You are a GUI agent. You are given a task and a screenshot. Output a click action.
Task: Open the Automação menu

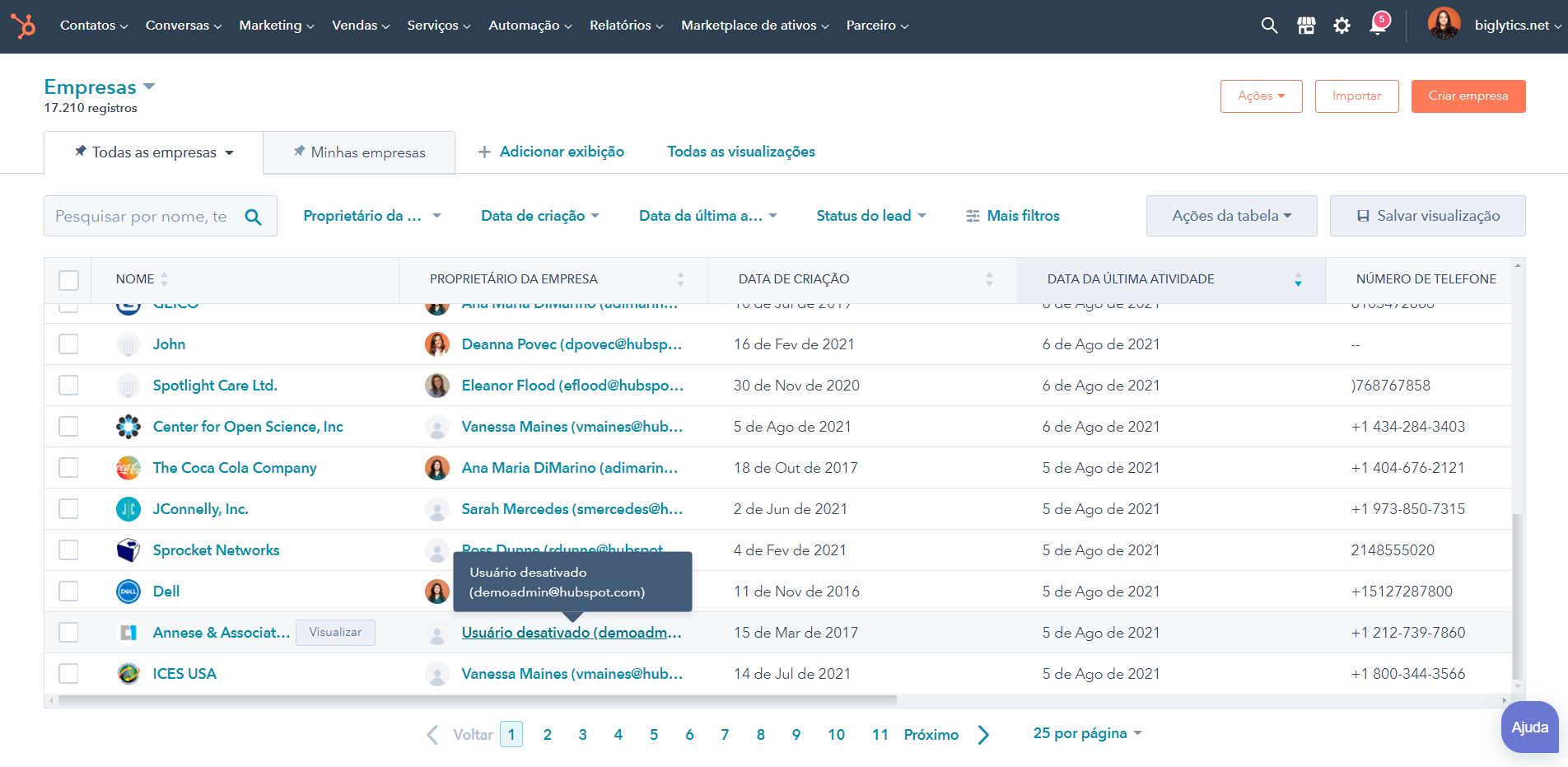(x=528, y=25)
